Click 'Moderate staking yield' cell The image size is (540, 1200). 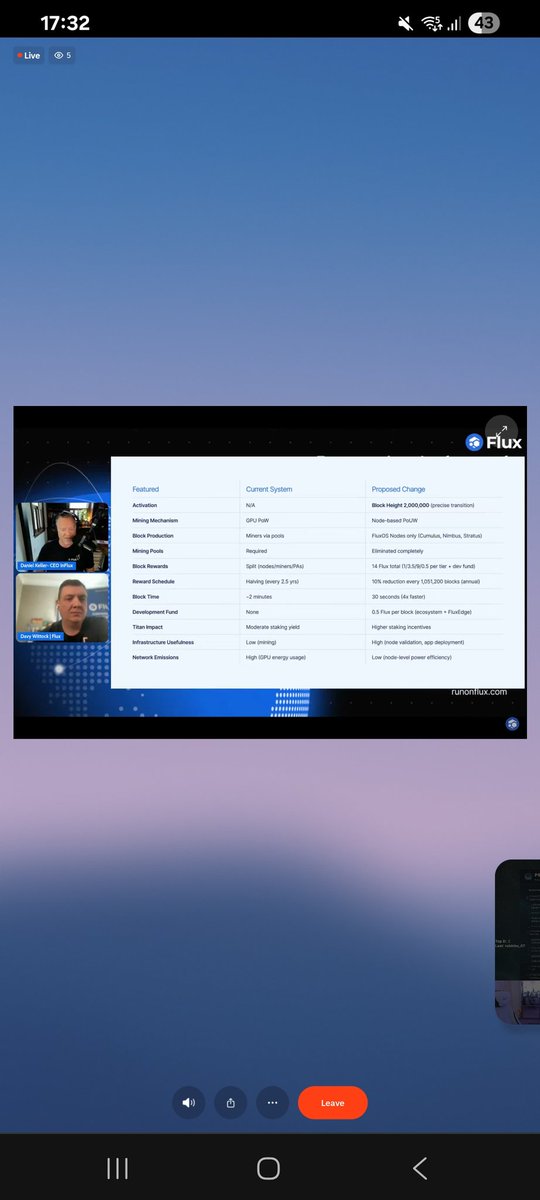pos(273,627)
